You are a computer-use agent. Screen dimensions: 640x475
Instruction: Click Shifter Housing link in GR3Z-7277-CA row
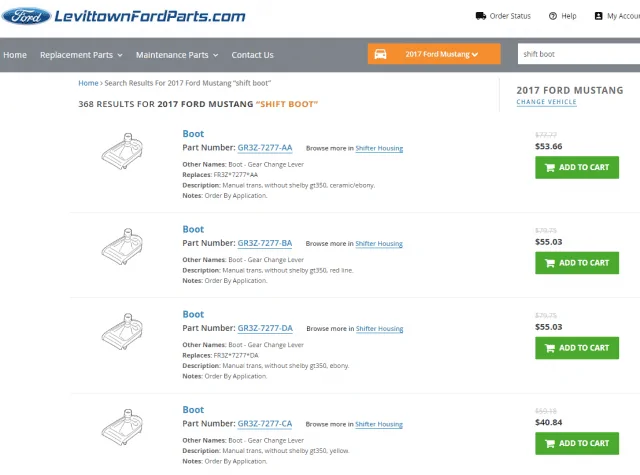pos(379,424)
